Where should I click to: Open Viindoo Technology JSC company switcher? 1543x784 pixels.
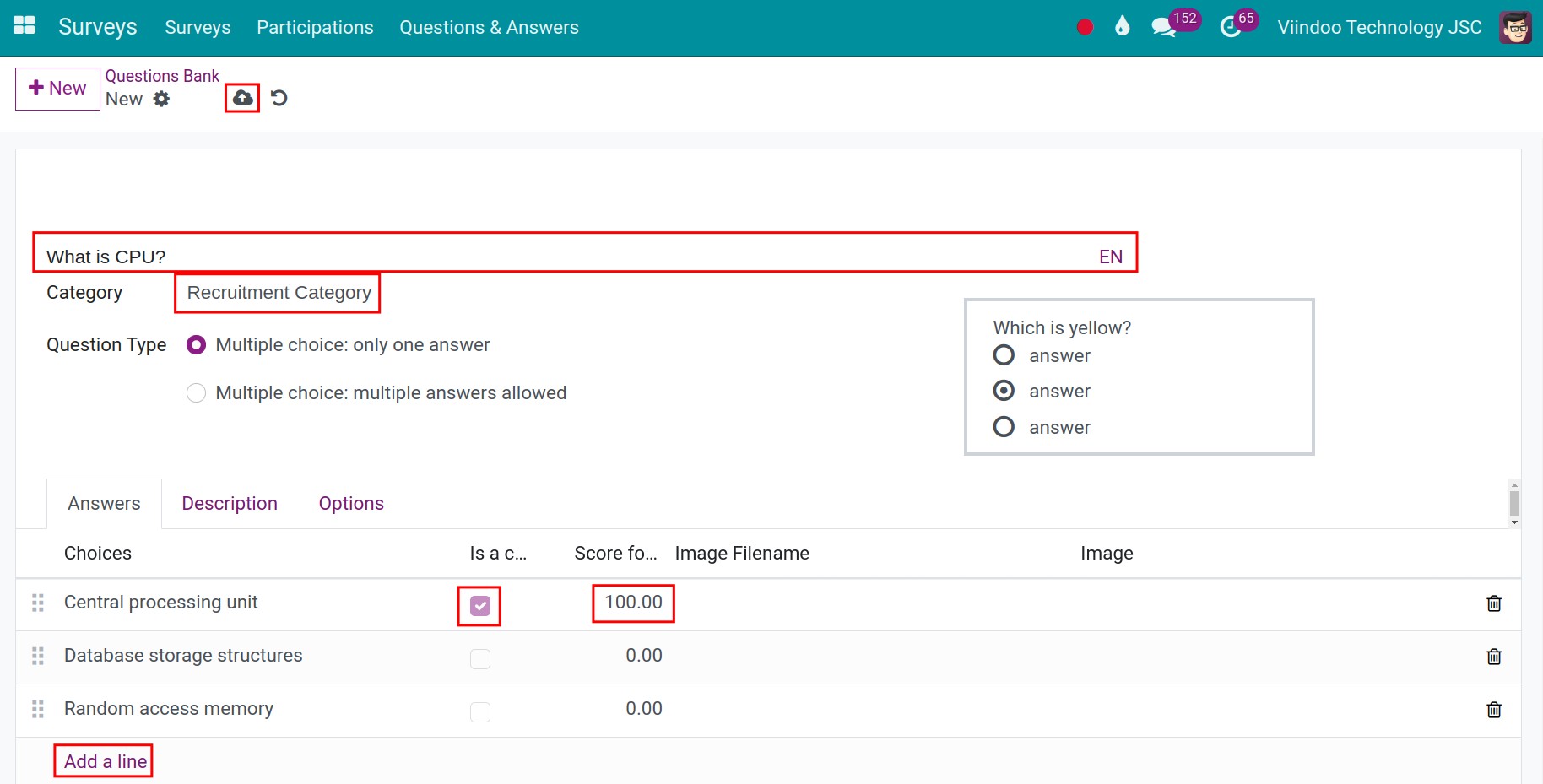(1379, 27)
